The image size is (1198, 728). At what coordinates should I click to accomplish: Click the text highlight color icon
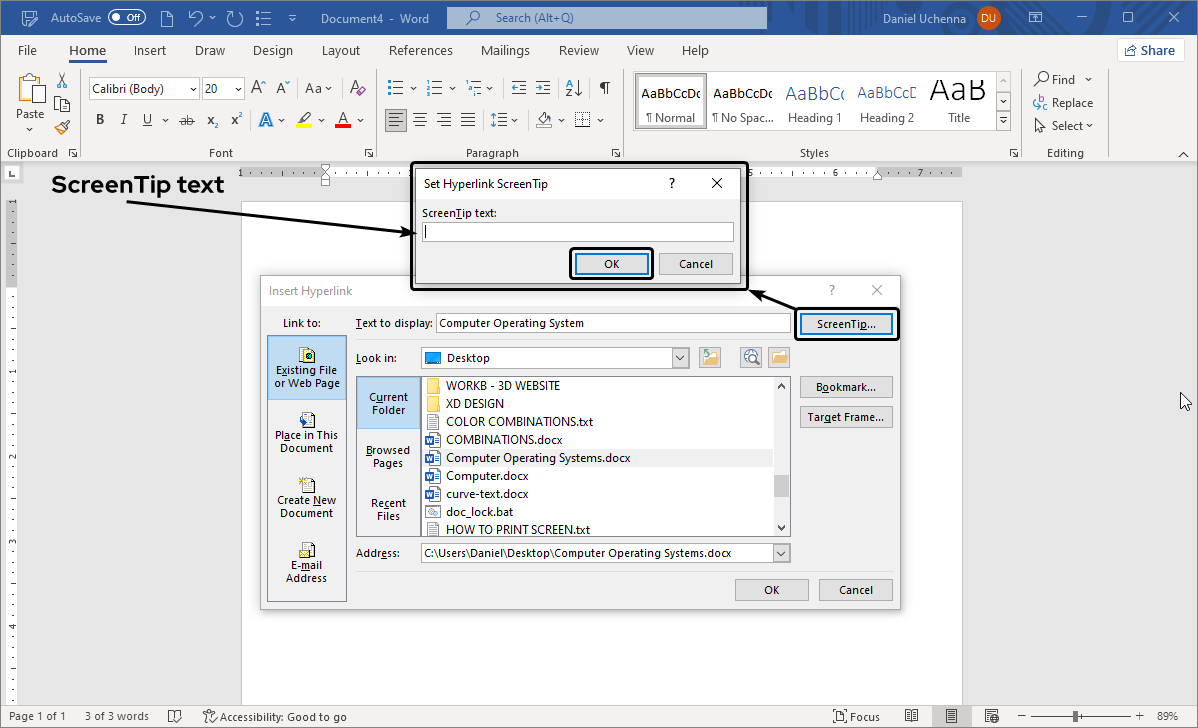click(303, 120)
